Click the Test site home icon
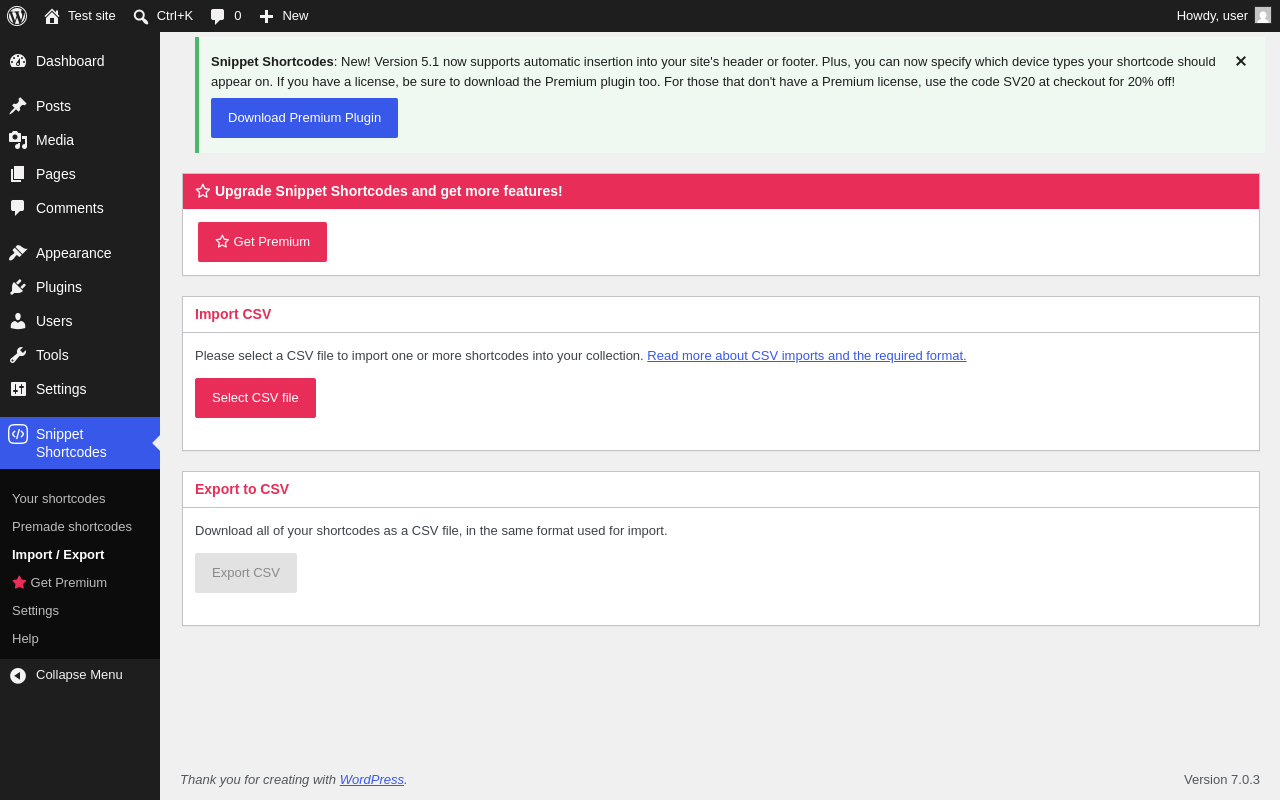 [x=52, y=16]
